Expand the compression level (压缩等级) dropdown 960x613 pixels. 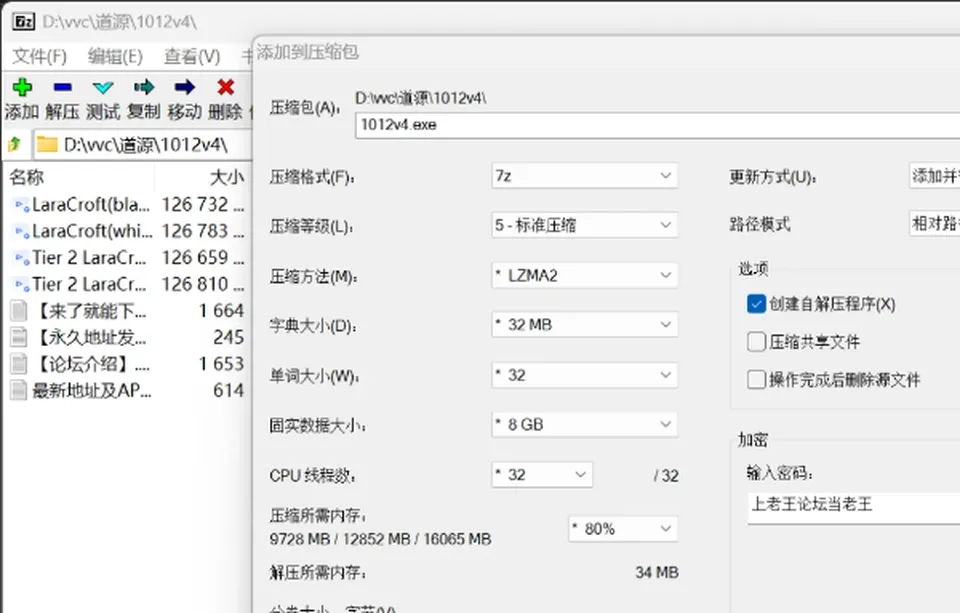click(584, 225)
